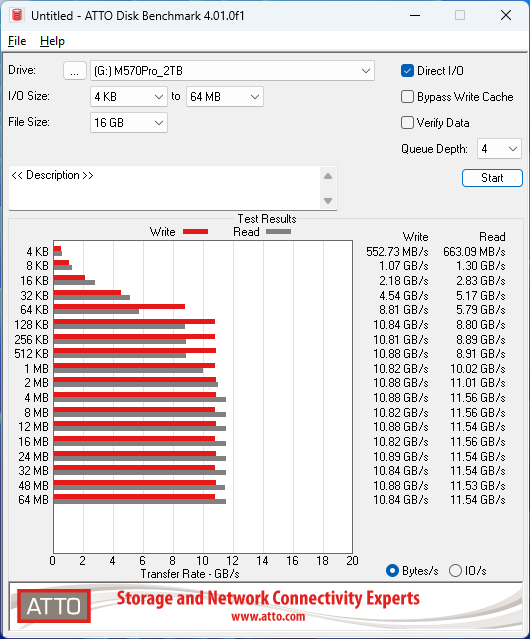Click the 4 KB write value 552.73 MB/s
The image size is (530, 639).
pyautogui.click(x=397, y=252)
